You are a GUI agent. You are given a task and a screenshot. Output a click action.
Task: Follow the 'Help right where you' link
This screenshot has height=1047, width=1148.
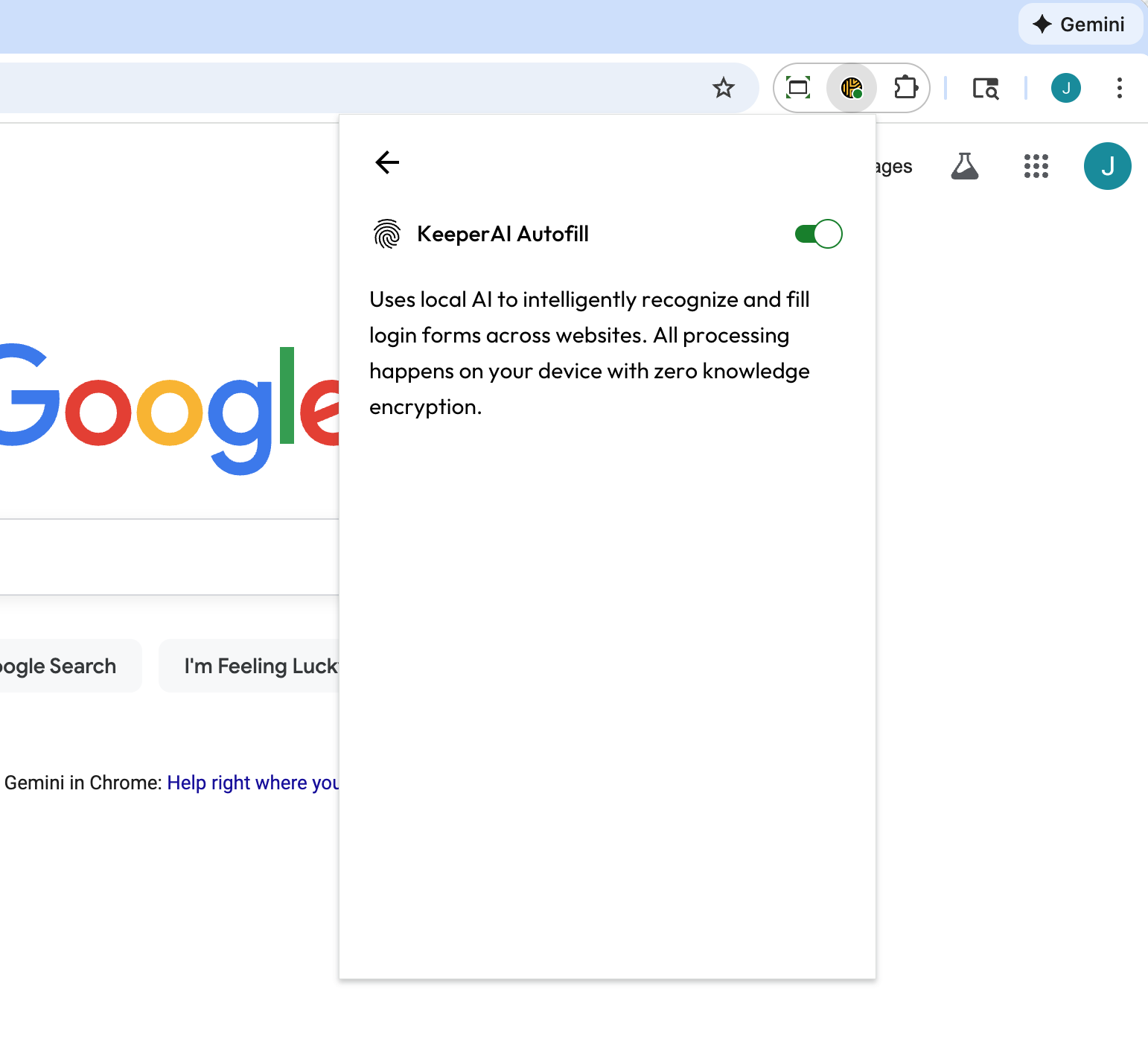pyautogui.click(x=252, y=783)
